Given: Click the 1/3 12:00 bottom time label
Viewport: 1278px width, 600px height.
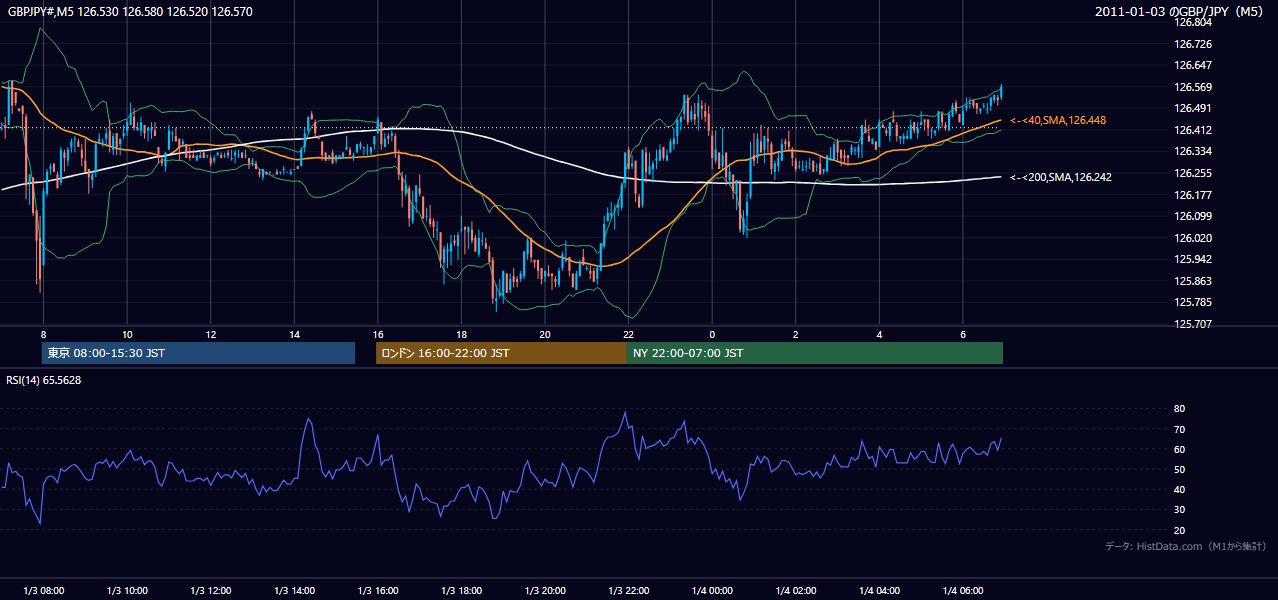Looking at the screenshot, I should [211, 590].
